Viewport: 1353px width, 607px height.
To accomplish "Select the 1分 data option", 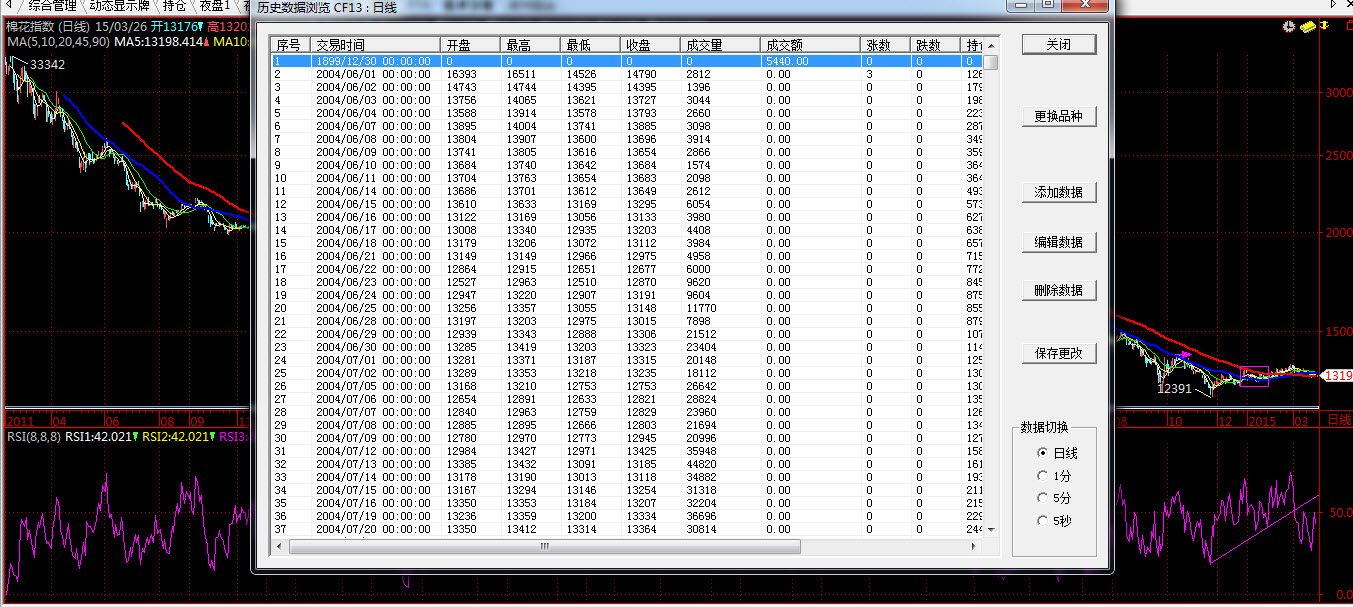I will click(x=1044, y=476).
